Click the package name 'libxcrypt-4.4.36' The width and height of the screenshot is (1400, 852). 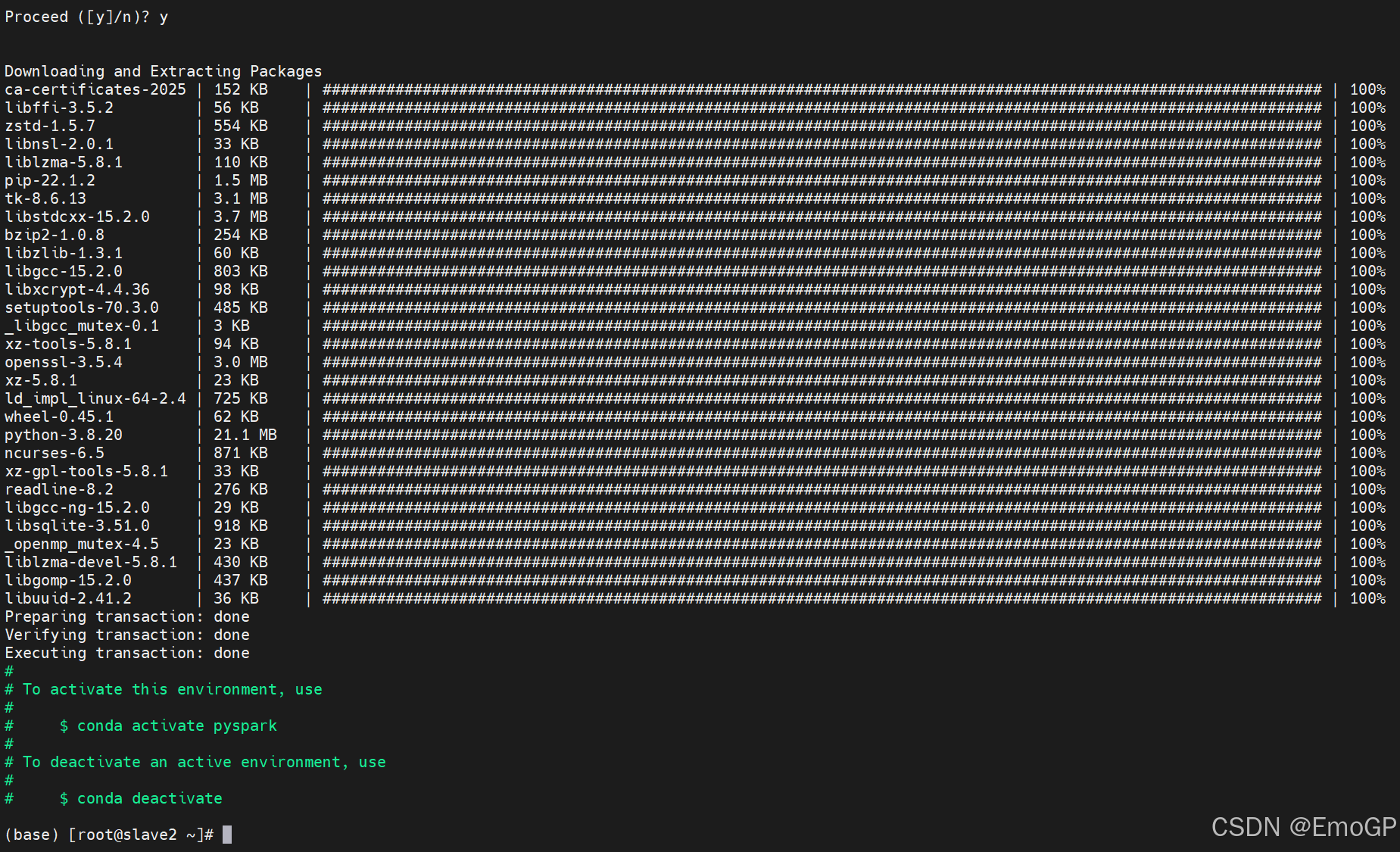77,289
